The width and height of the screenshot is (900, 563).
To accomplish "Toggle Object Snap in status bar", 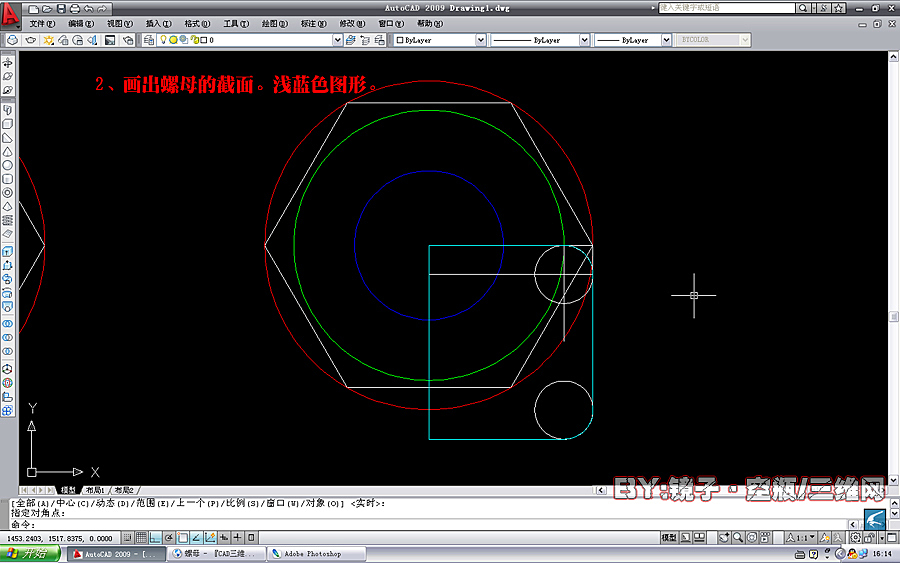I will coord(183,538).
